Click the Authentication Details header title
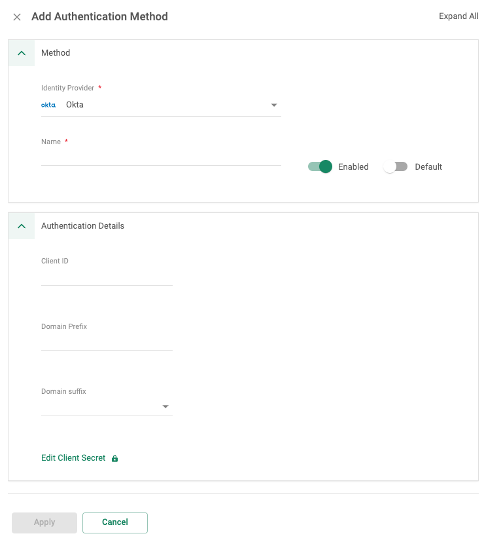This screenshot has height=540, width=484. (x=83, y=226)
